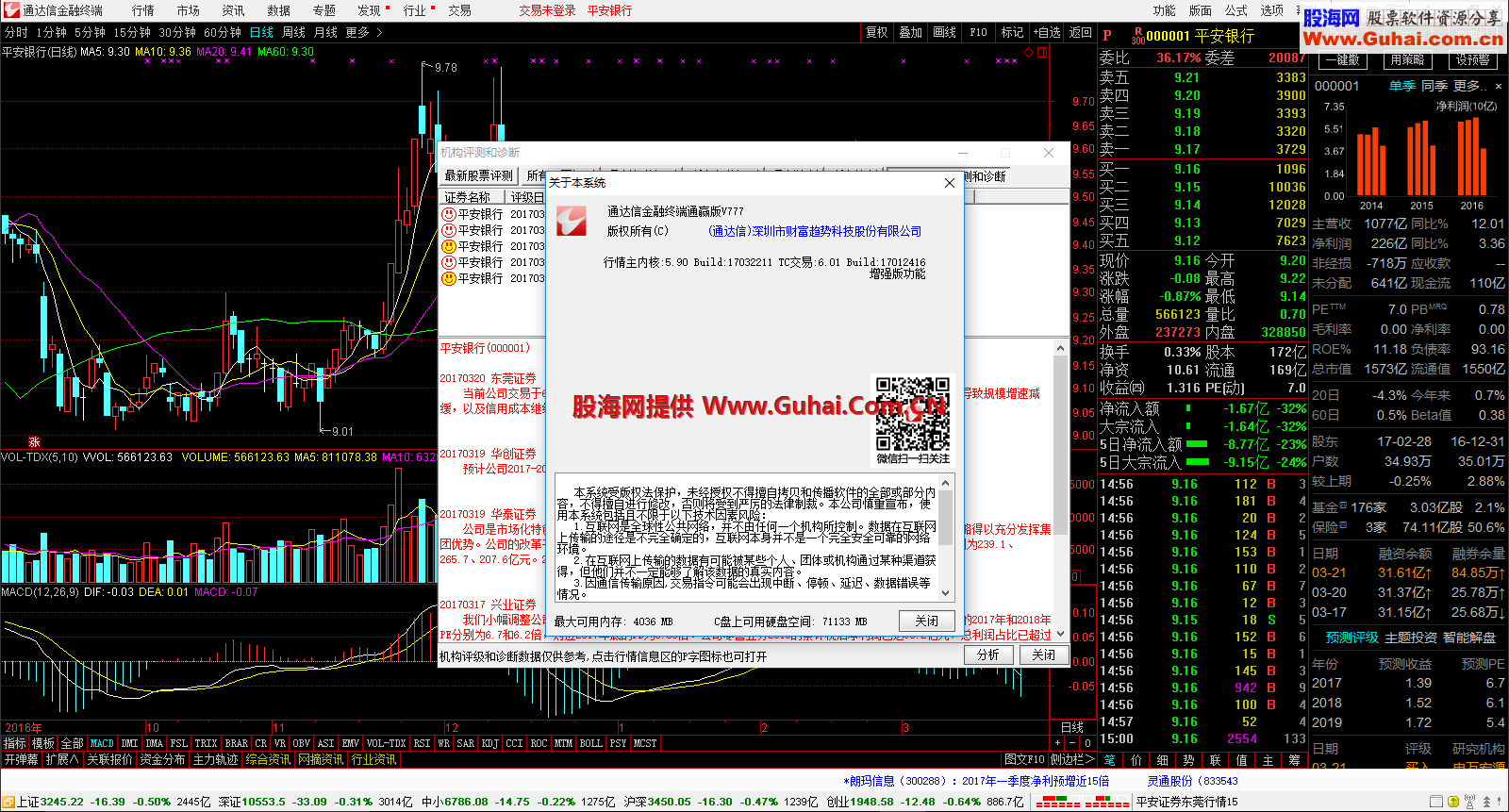The height and width of the screenshot is (812, 1509).
Task: Toggle the 叠加 overlay option
Action: coord(910,32)
